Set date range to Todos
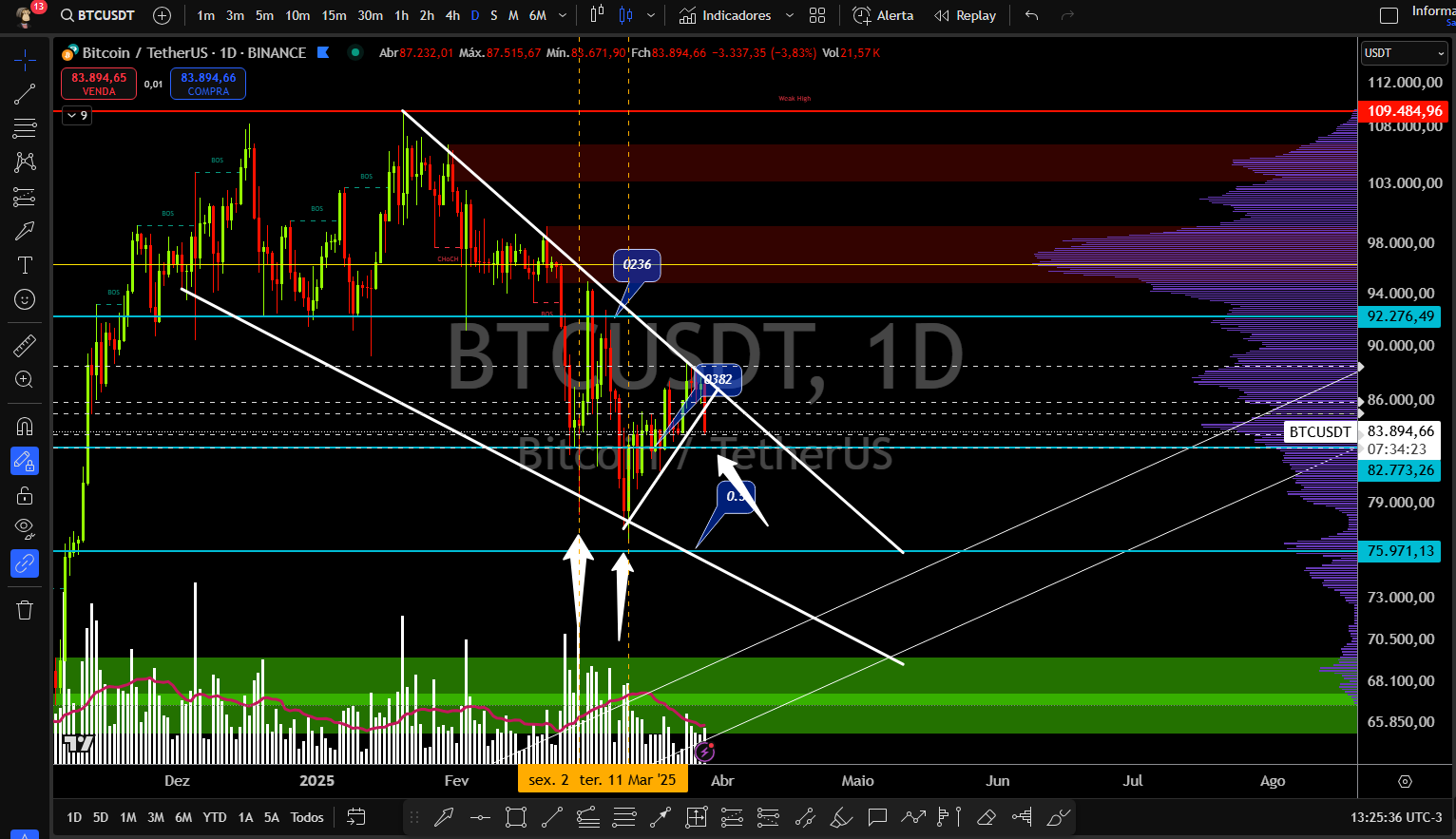 coord(307,817)
